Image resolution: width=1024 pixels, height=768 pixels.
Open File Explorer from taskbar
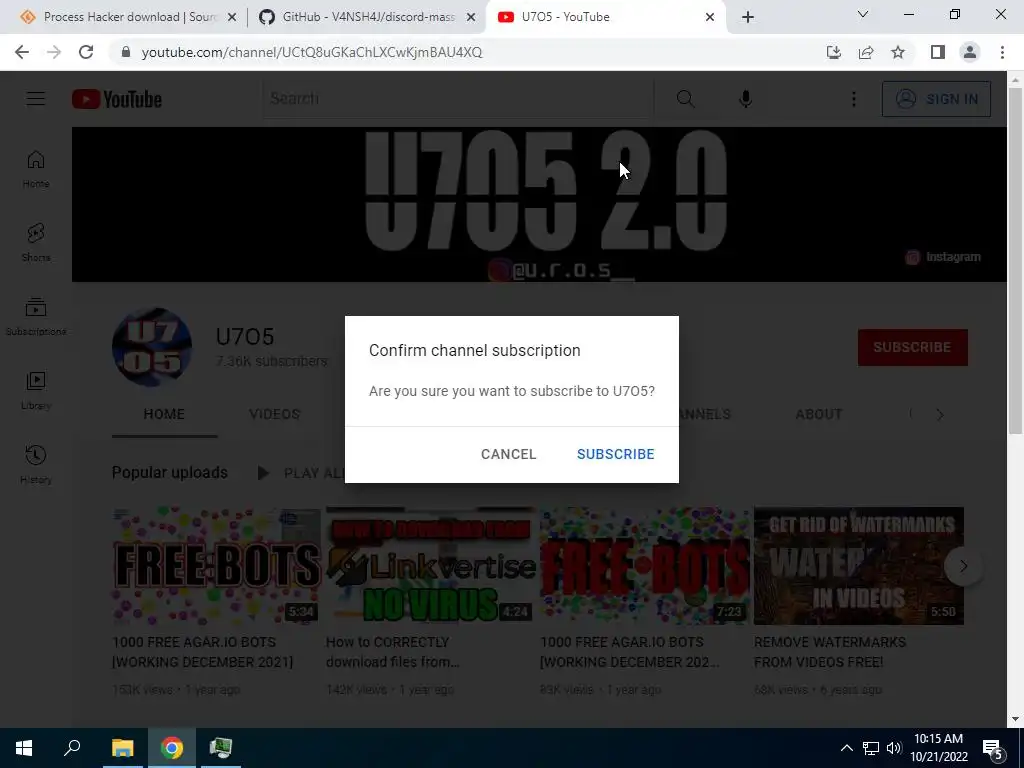[122, 748]
